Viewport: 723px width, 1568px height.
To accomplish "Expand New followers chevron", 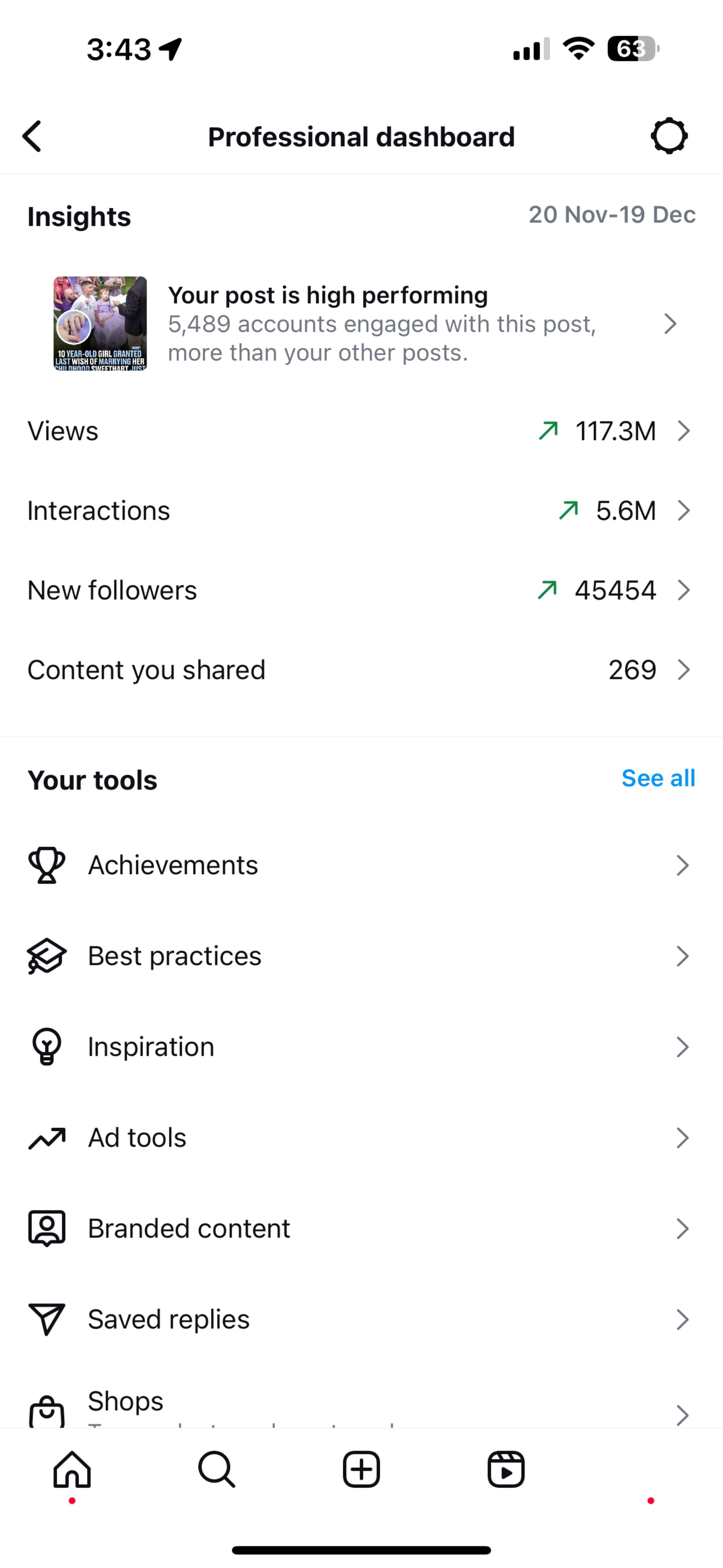I will pyautogui.click(x=684, y=590).
